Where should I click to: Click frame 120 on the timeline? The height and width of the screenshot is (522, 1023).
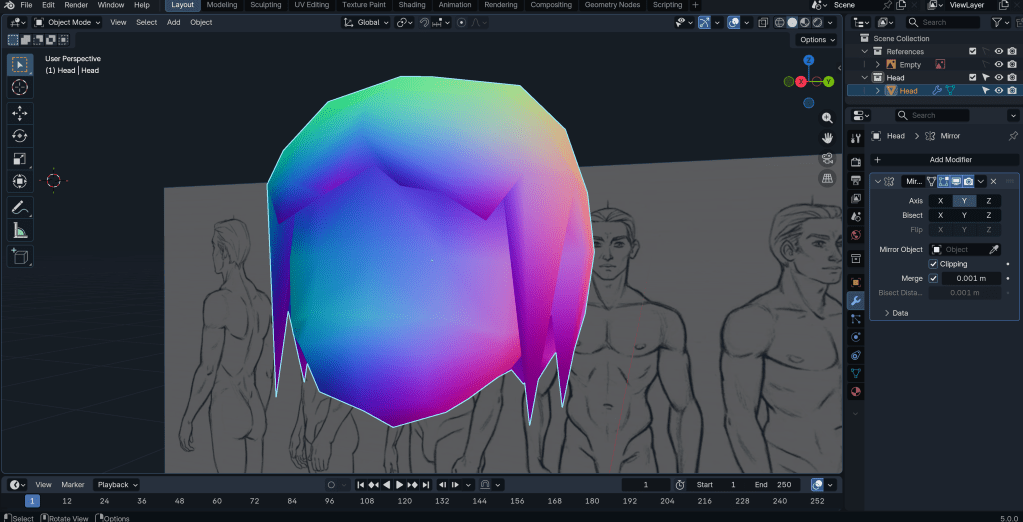click(x=404, y=501)
